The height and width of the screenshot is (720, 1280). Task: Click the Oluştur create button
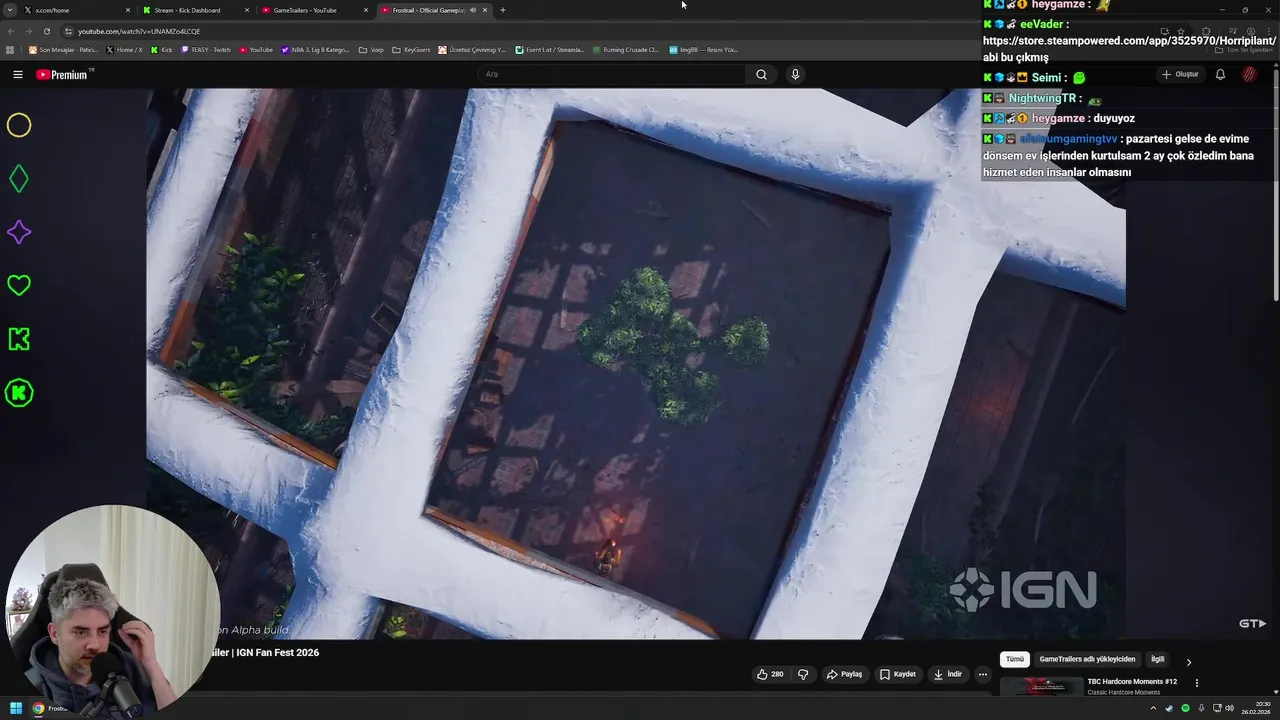pos(1180,74)
